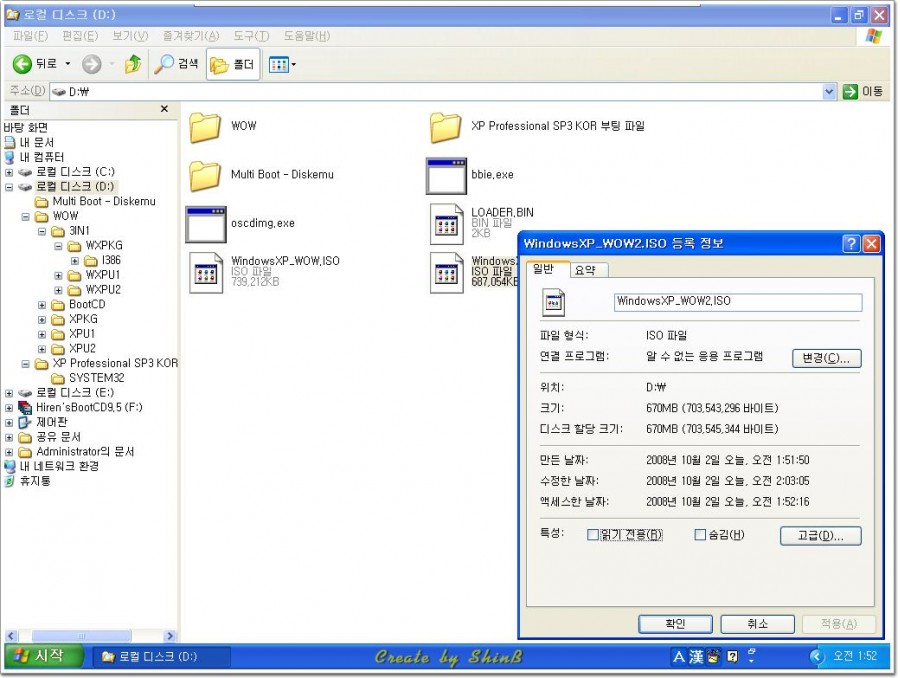Click the 이동 go arrow button
Image resolution: width=900 pixels, height=678 pixels.
[x=863, y=91]
